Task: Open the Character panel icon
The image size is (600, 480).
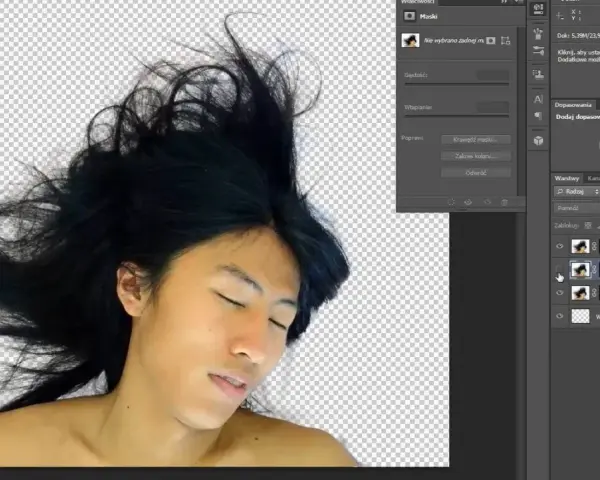Action: [538, 99]
